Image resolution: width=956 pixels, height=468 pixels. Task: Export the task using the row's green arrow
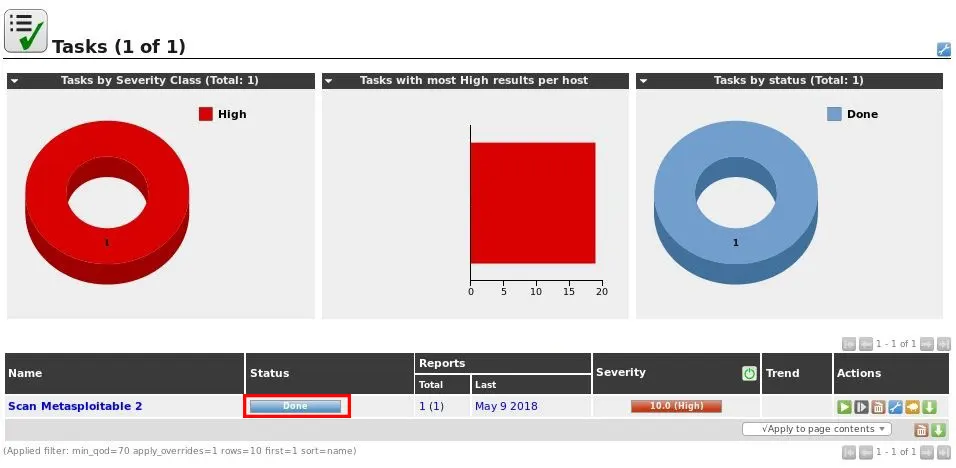click(929, 407)
